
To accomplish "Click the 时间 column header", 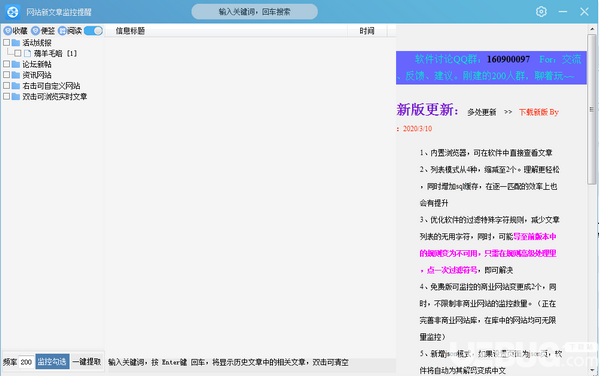I will tap(367, 31).
